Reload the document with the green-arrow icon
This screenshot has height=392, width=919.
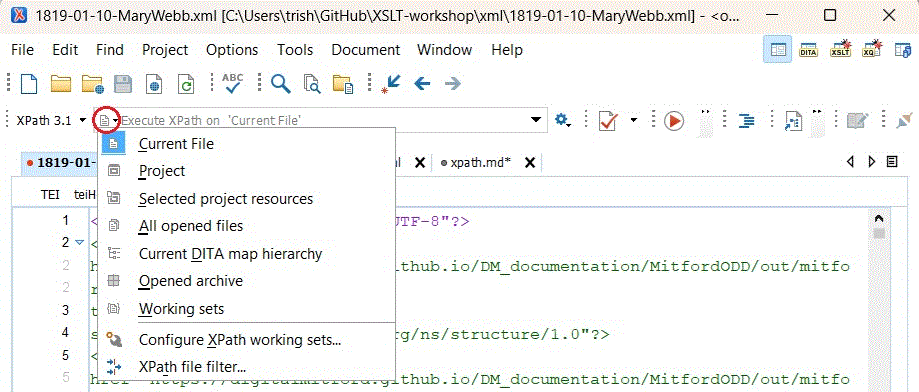click(186, 84)
